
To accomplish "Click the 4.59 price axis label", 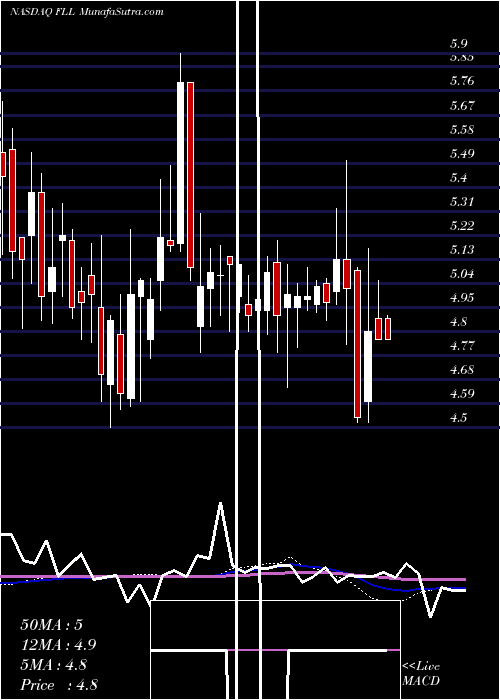I will pos(462,394).
